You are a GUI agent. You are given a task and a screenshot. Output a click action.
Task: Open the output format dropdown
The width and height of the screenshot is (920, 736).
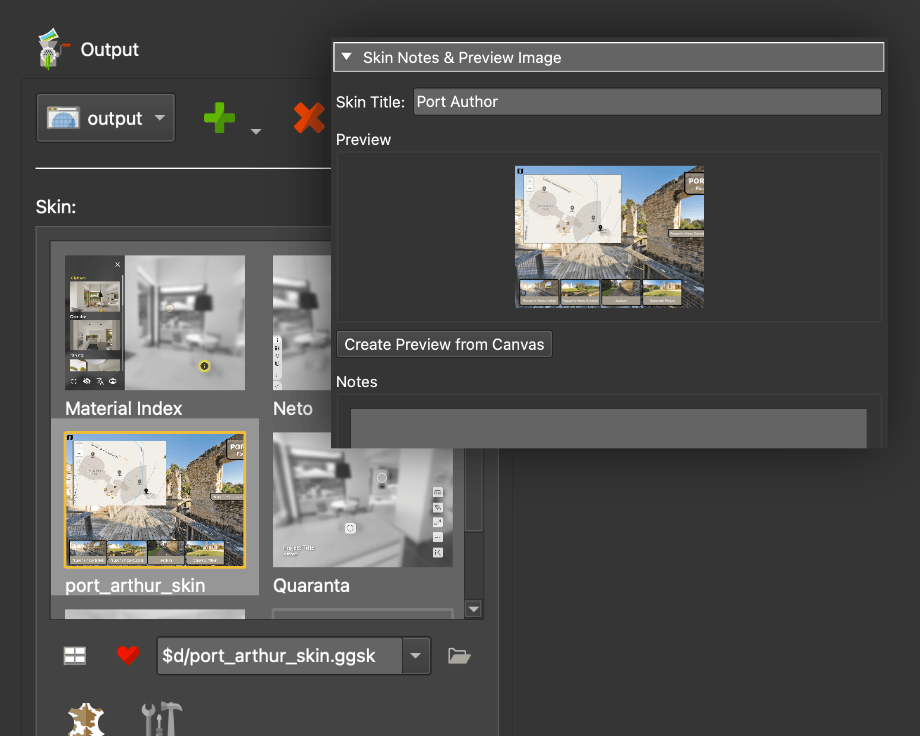point(105,118)
